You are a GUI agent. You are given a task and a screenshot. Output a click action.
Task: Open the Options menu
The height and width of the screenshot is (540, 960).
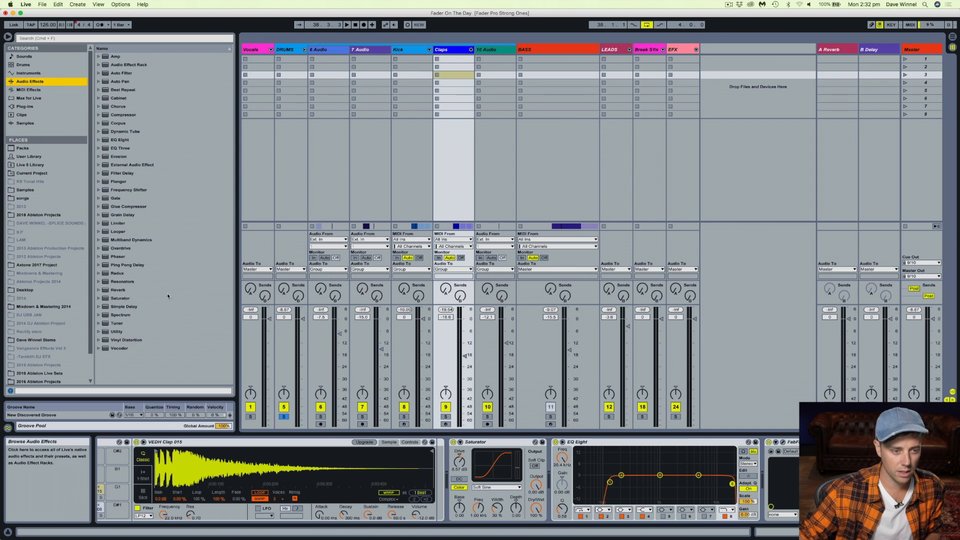click(x=120, y=4)
